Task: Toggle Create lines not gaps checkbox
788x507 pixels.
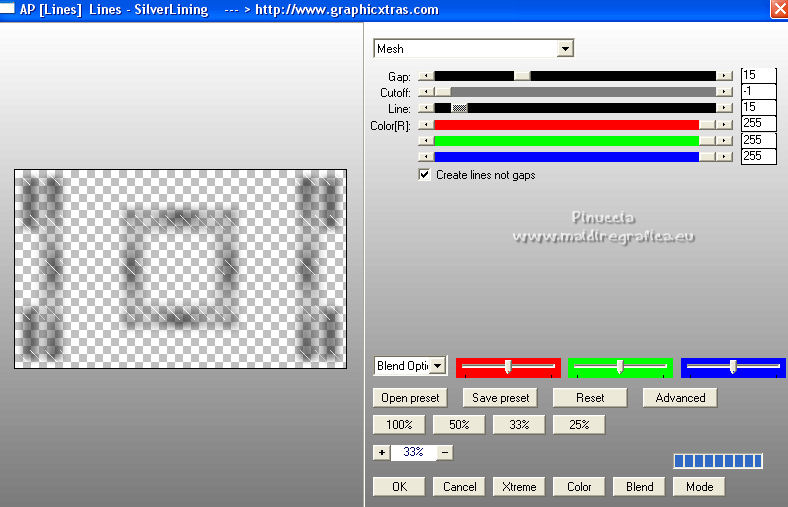Action: click(x=424, y=174)
